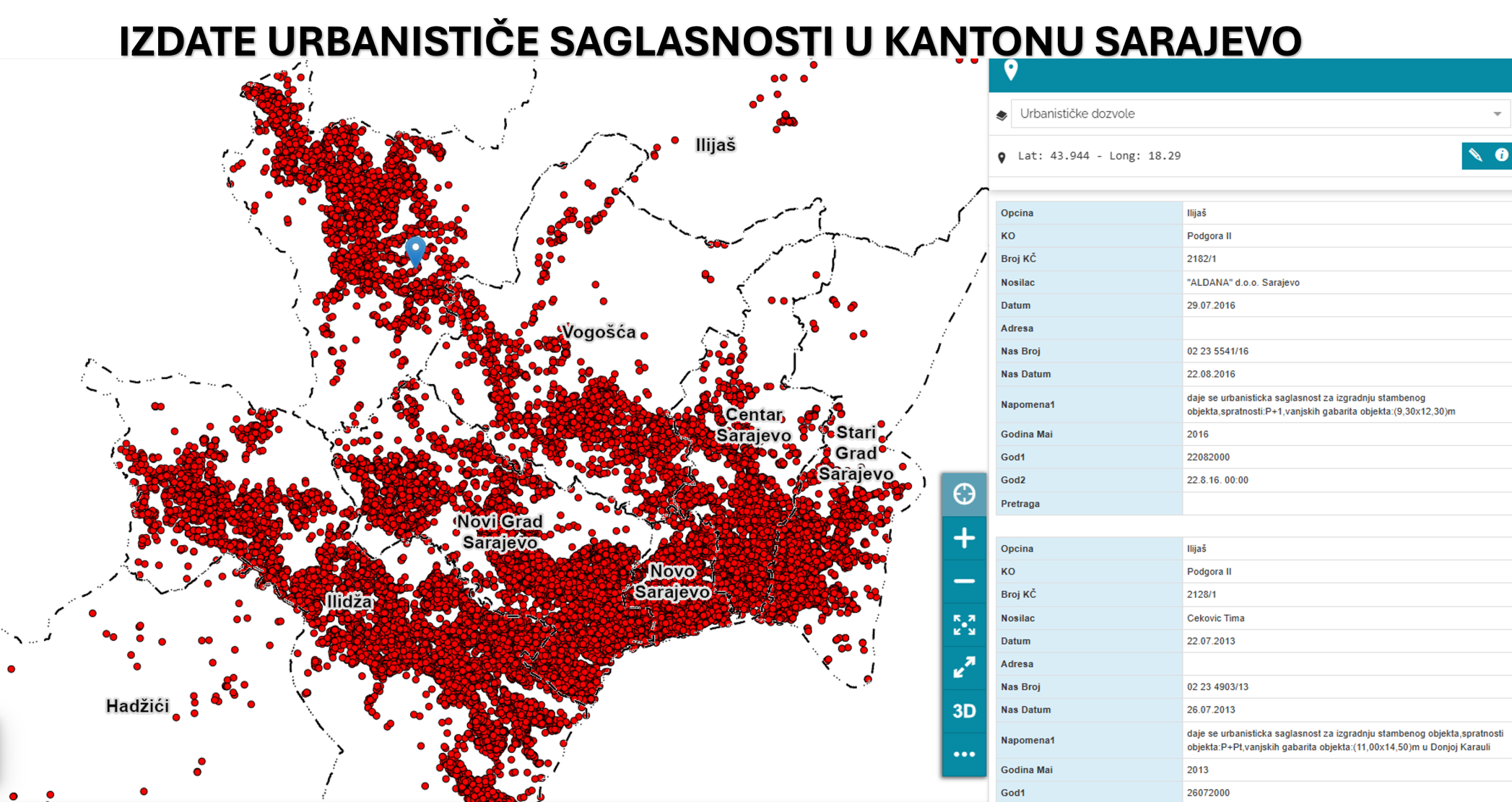Click the edit pencil icon button

[x=1475, y=155]
